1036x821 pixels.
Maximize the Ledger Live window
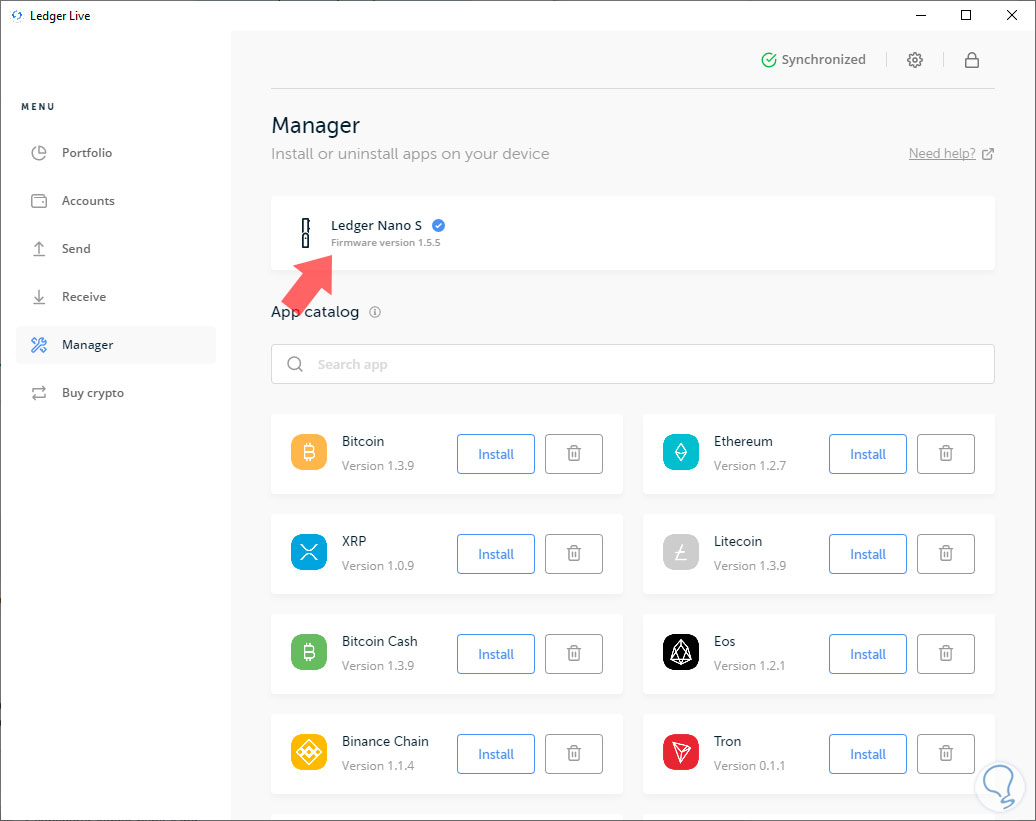[966, 15]
